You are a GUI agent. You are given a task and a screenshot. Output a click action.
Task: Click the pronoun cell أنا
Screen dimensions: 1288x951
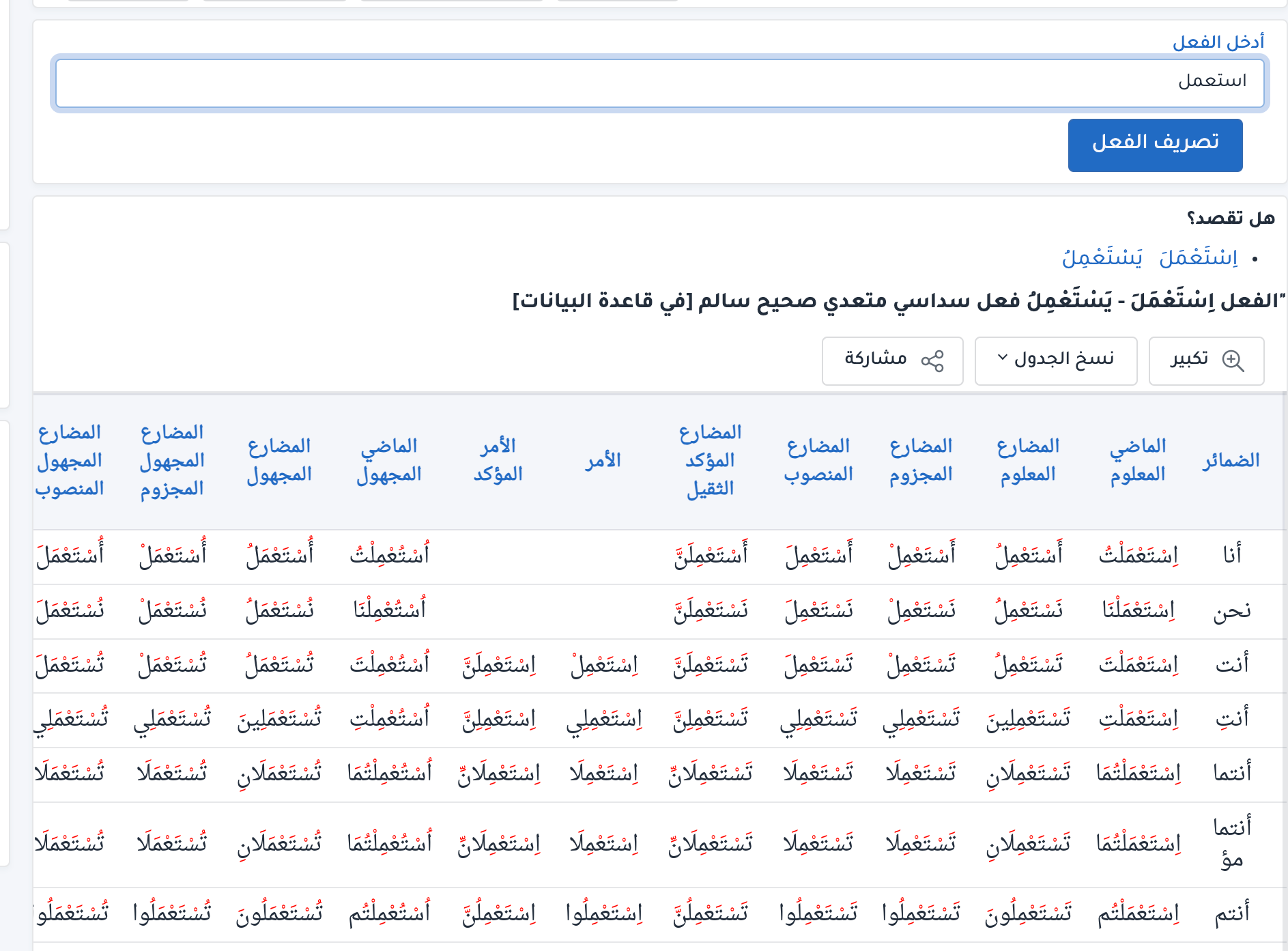tap(1232, 554)
